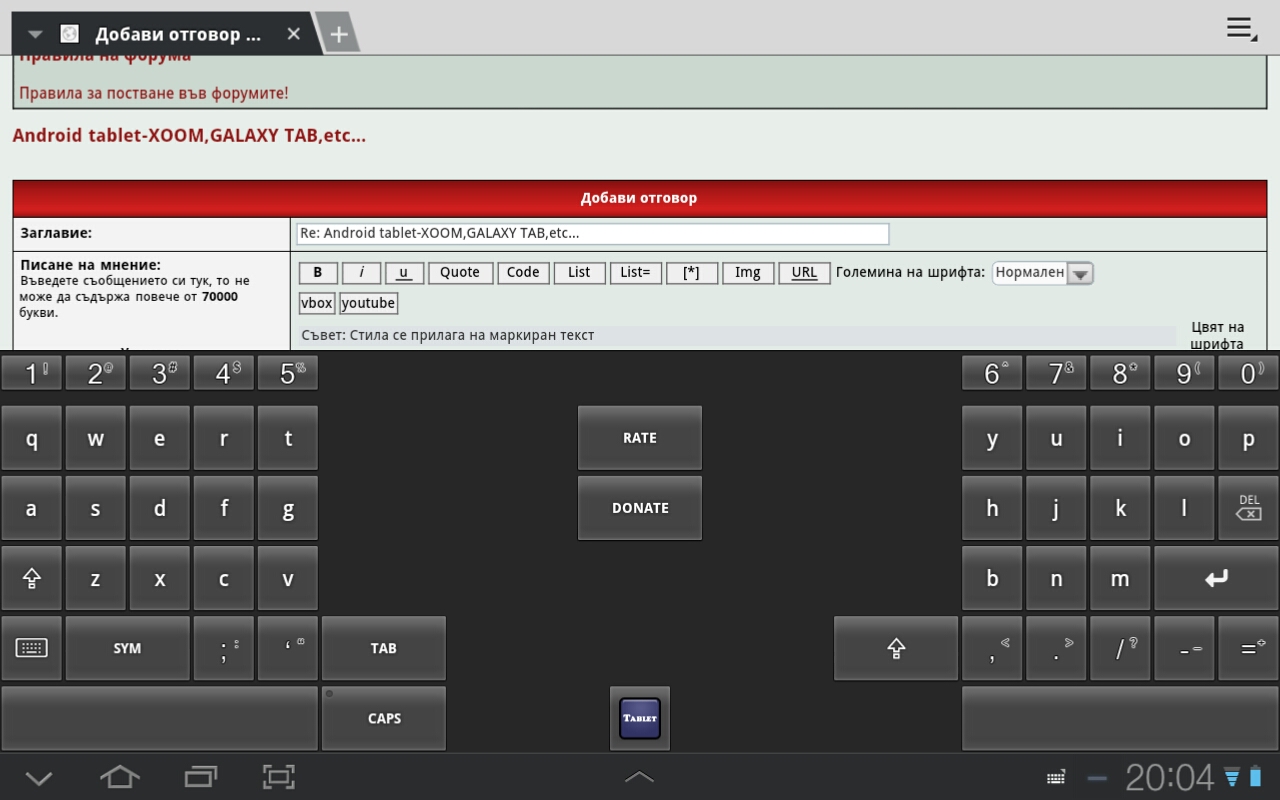Tap the title input field

tap(592, 234)
